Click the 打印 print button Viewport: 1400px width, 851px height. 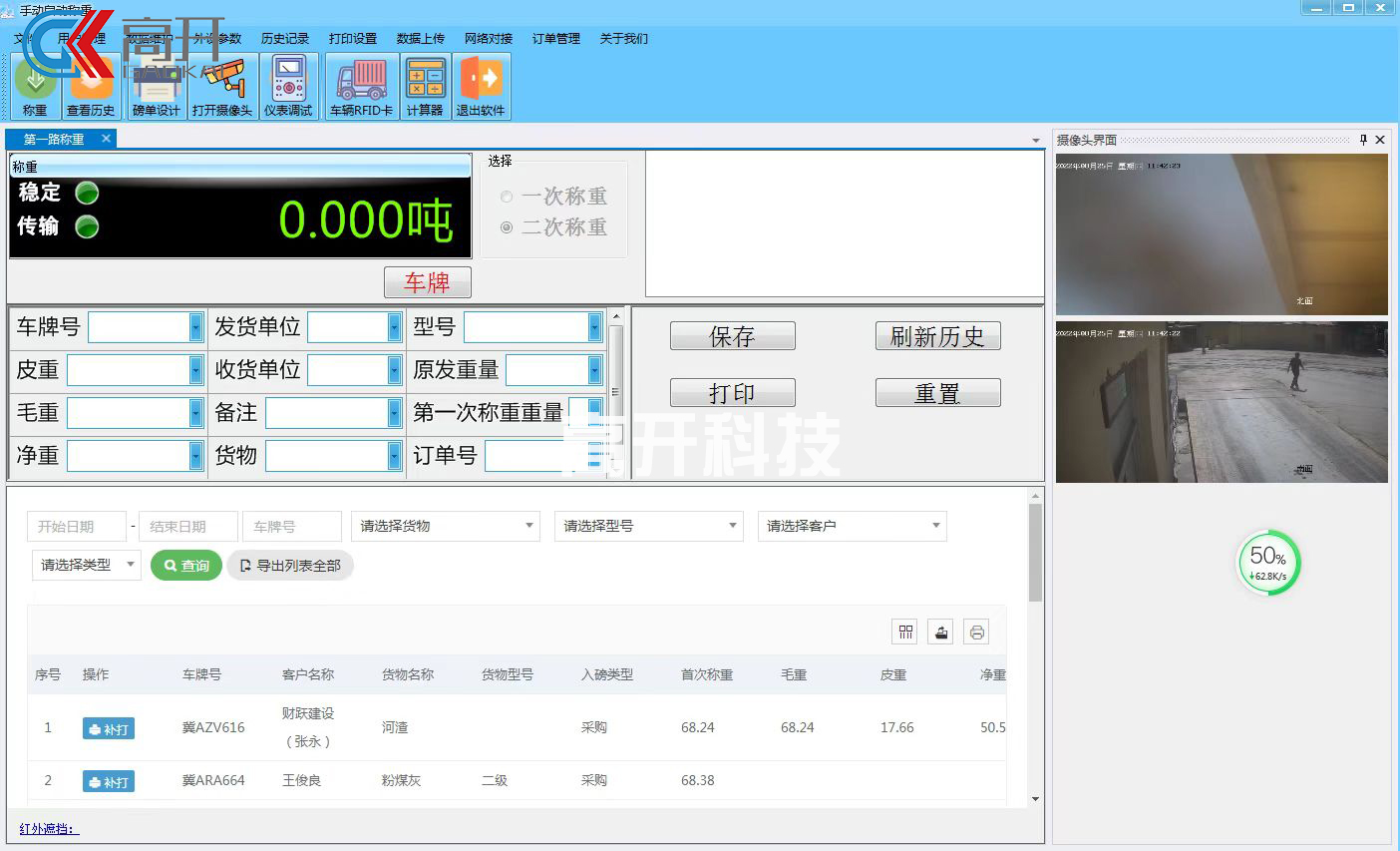pyautogui.click(x=732, y=393)
